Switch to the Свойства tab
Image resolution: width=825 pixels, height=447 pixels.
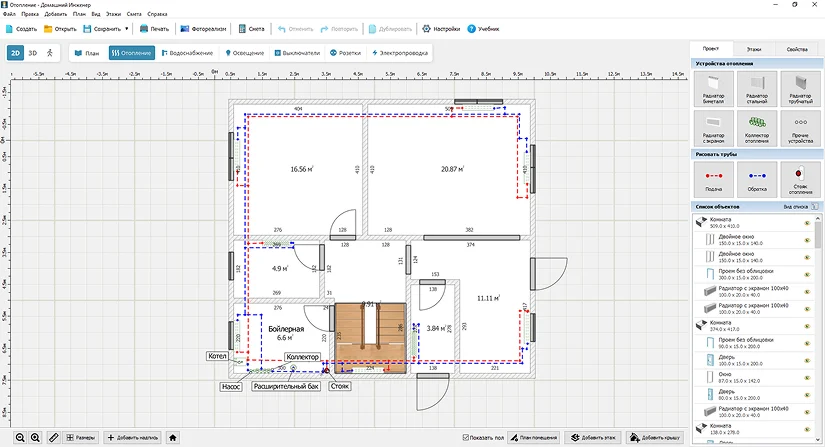click(797, 49)
